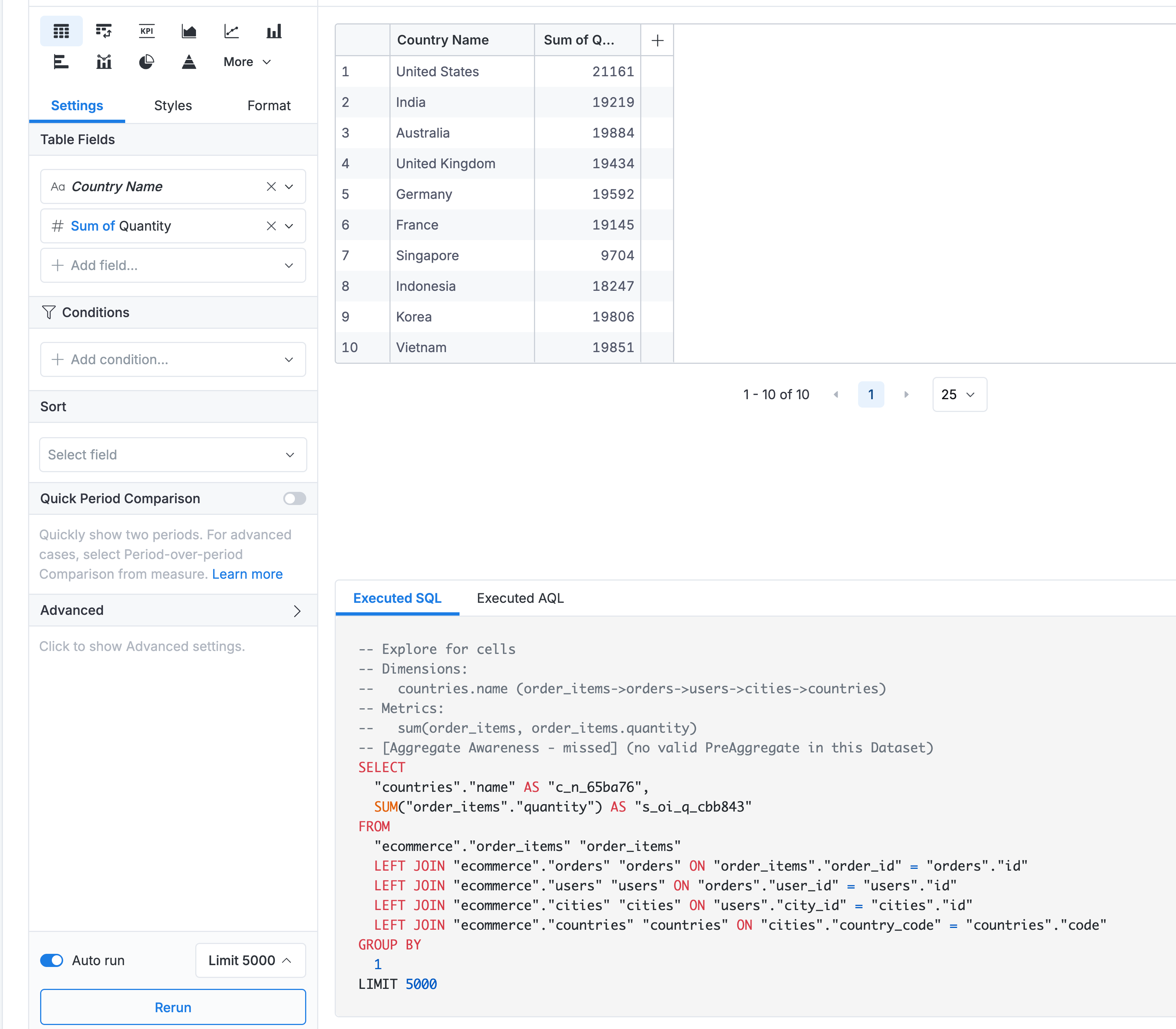Switch to area chart visualization
This screenshot has width=1176, height=1029.
tap(189, 31)
